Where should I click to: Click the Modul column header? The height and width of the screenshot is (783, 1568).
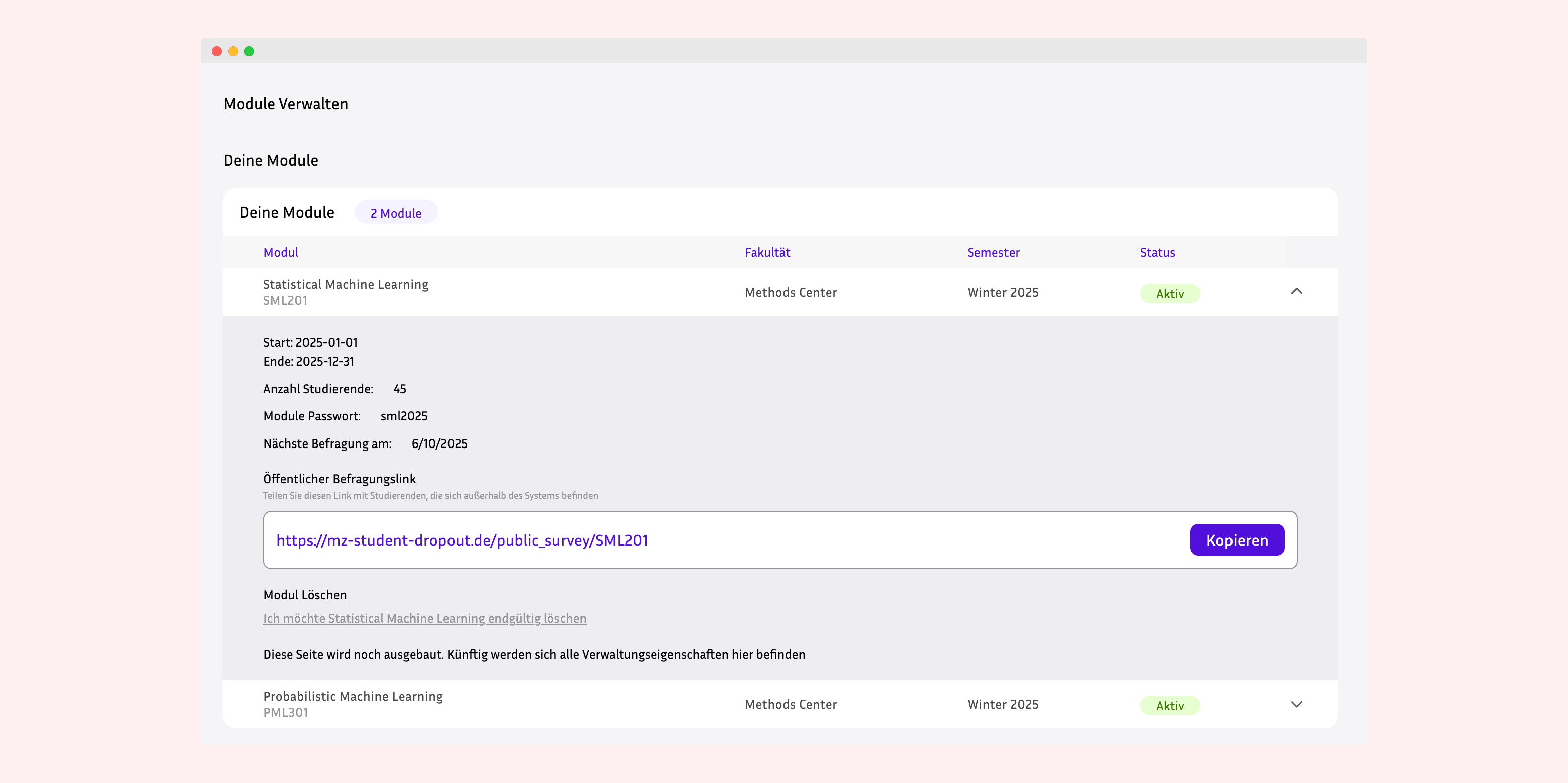pyautogui.click(x=281, y=252)
